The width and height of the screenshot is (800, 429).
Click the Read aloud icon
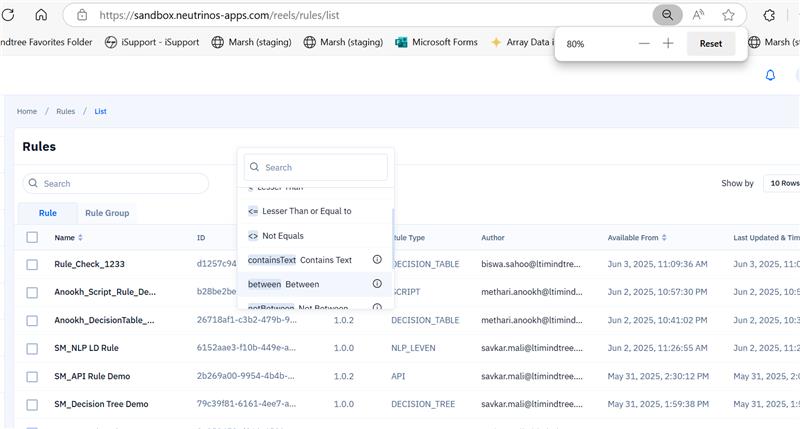[698, 15]
